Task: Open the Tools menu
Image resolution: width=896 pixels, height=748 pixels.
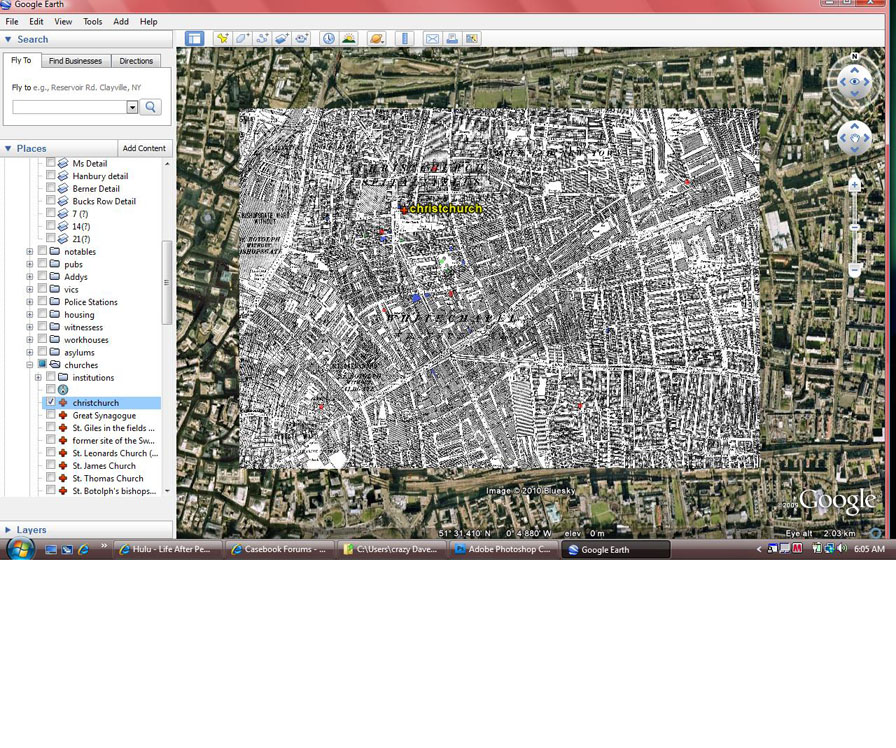Action: [92, 21]
